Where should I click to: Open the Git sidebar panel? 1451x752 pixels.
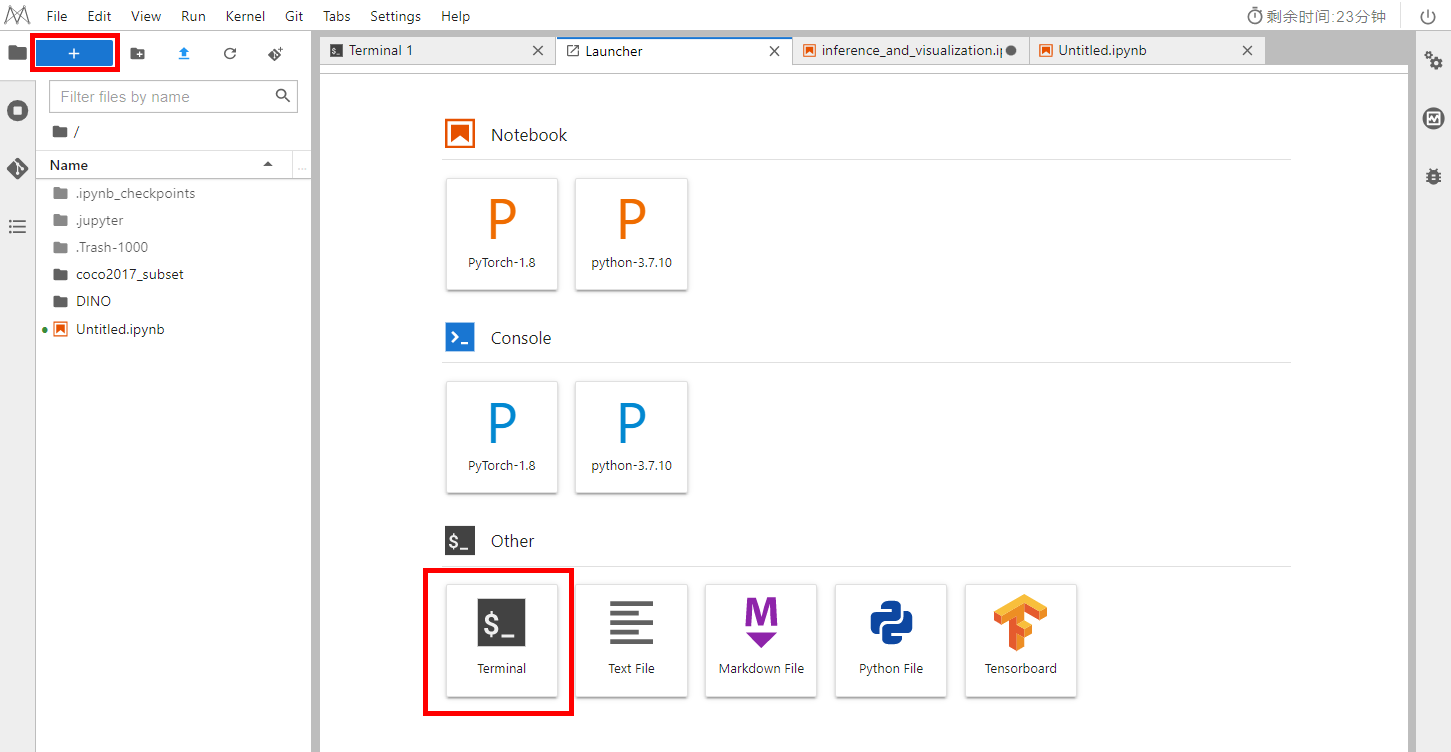17,168
